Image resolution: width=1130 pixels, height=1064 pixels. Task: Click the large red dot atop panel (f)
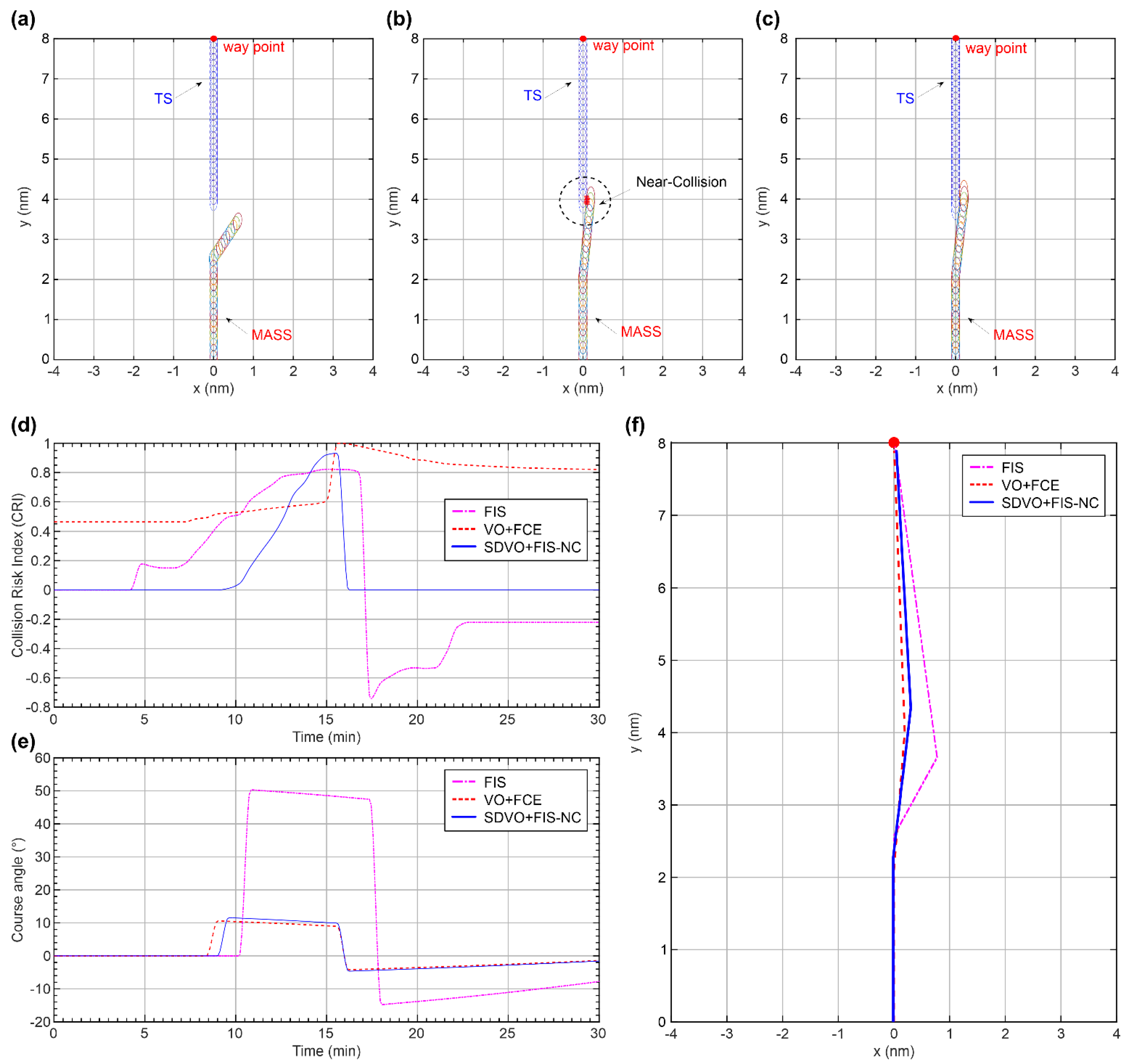click(x=894, y=443)
